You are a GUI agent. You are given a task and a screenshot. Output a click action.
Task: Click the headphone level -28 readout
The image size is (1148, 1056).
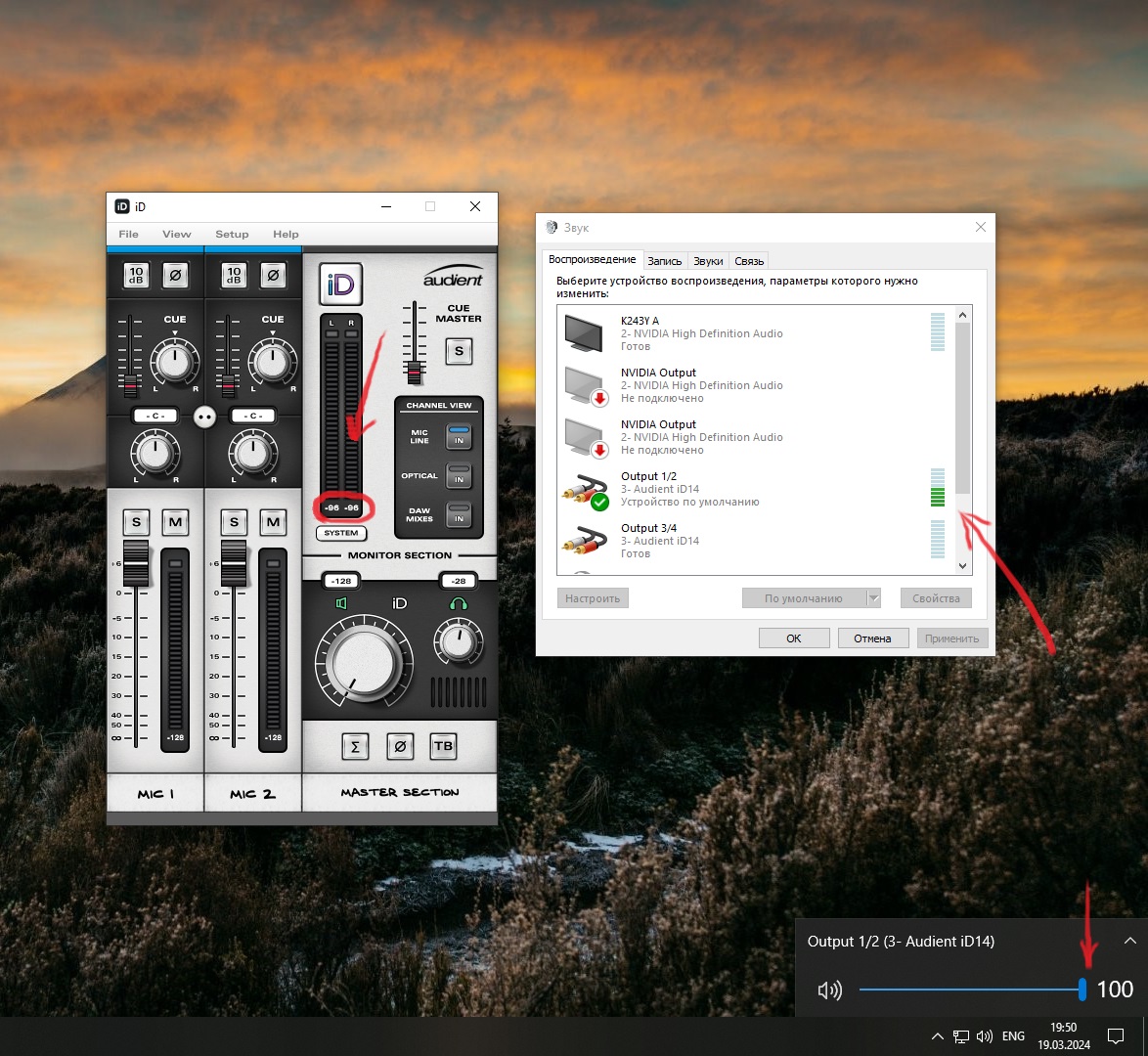pyautogui.click(x=459, y=581)
